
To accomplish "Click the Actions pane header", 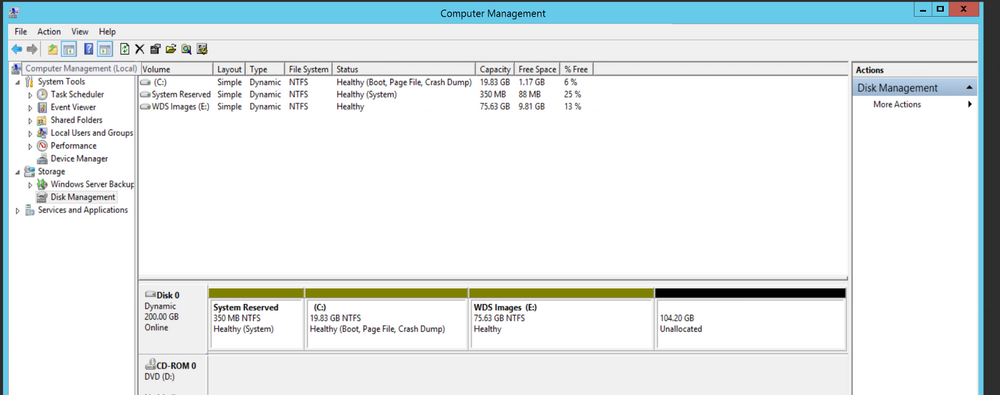I will tap(915, 70).
